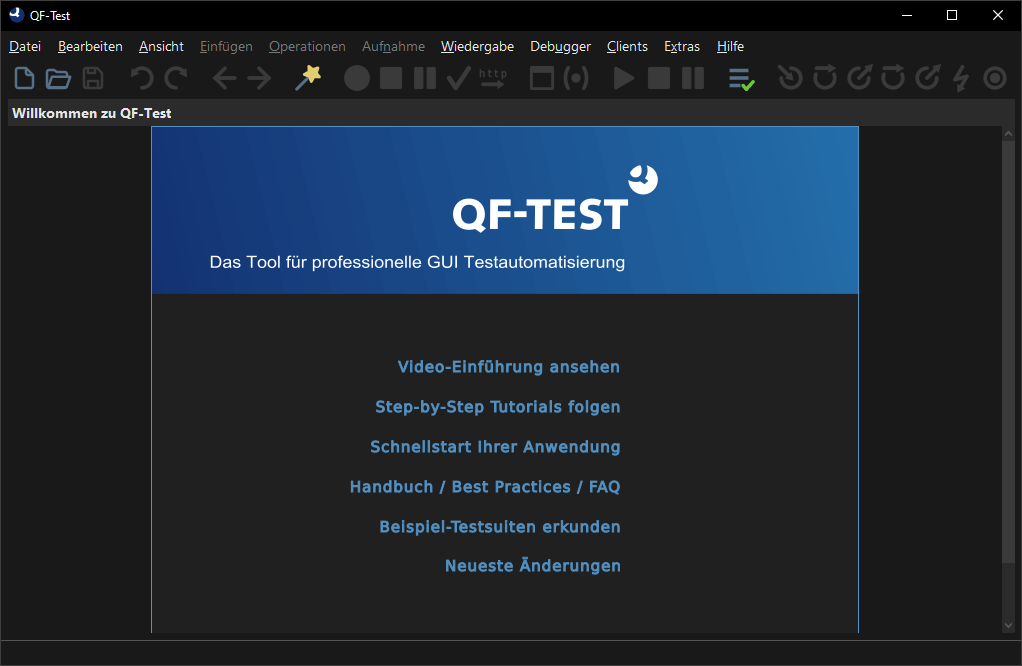The height and width of the screenshot is (666, 1022).
Task: Click the scrollbar up arrow
Action: pyautogui.click(x=1008, y=133)
